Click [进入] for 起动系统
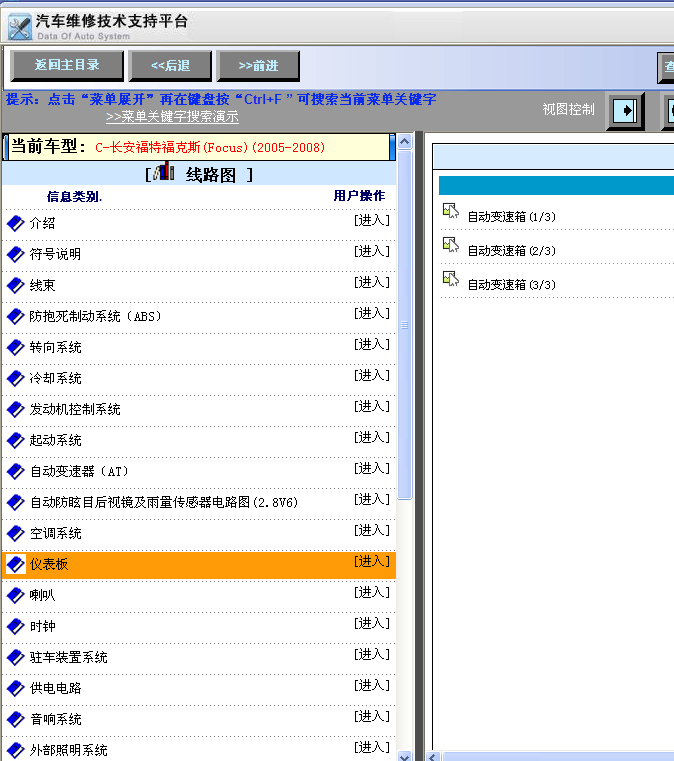The height and width of the screenshot is (761, 674). tap(372, 438)
